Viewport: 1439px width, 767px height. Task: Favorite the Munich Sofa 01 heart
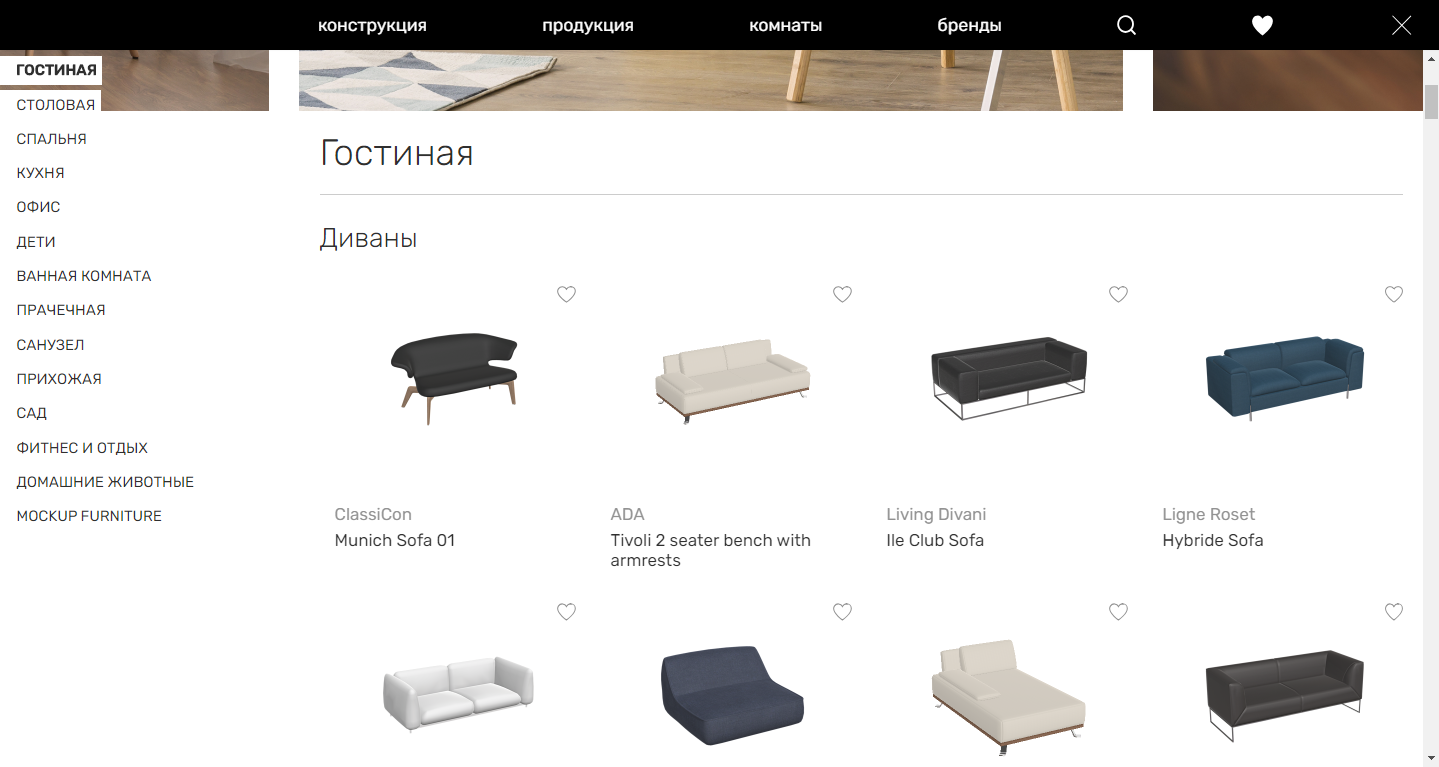pyautogui.click(x=566, y=294)
